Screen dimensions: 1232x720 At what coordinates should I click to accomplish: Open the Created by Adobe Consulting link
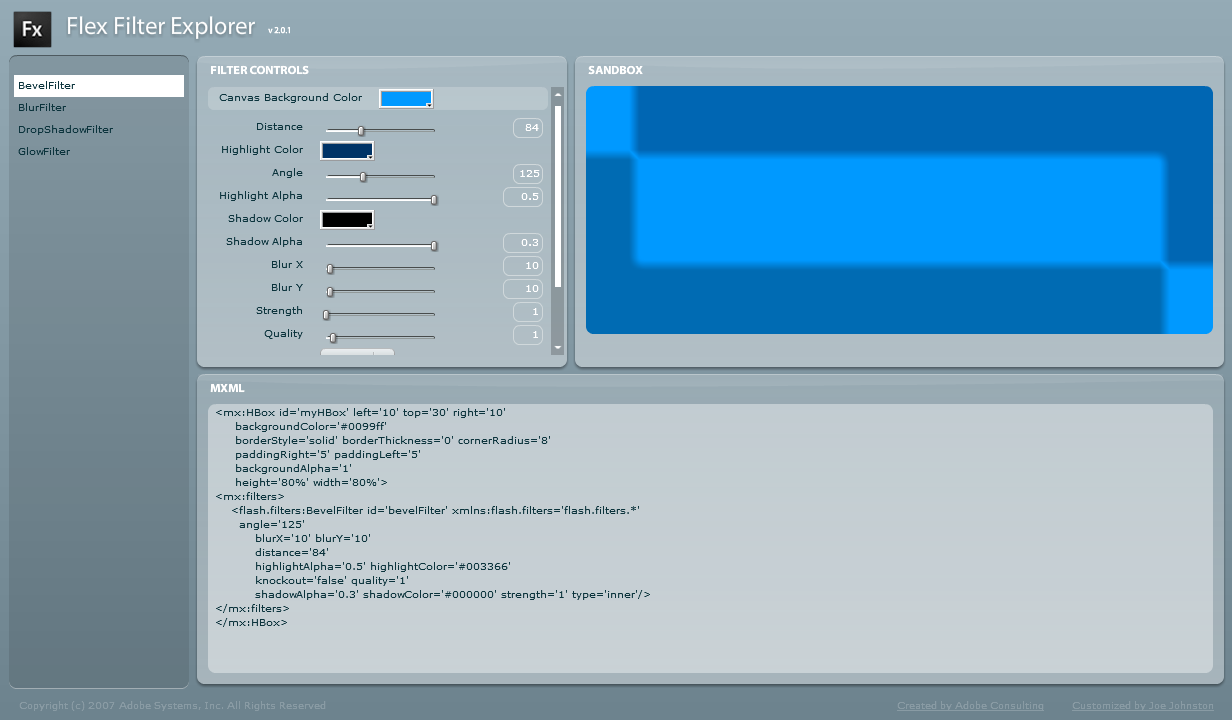(969, 705)
